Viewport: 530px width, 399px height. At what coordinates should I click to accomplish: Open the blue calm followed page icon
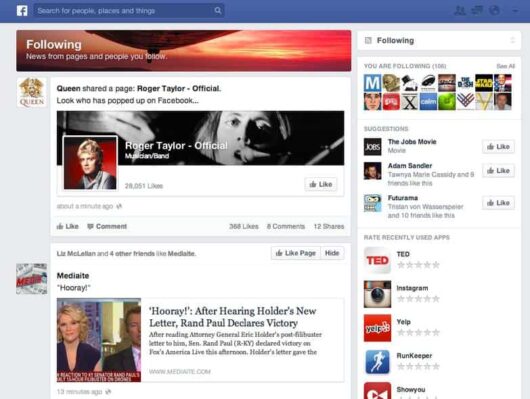[428, 101]
